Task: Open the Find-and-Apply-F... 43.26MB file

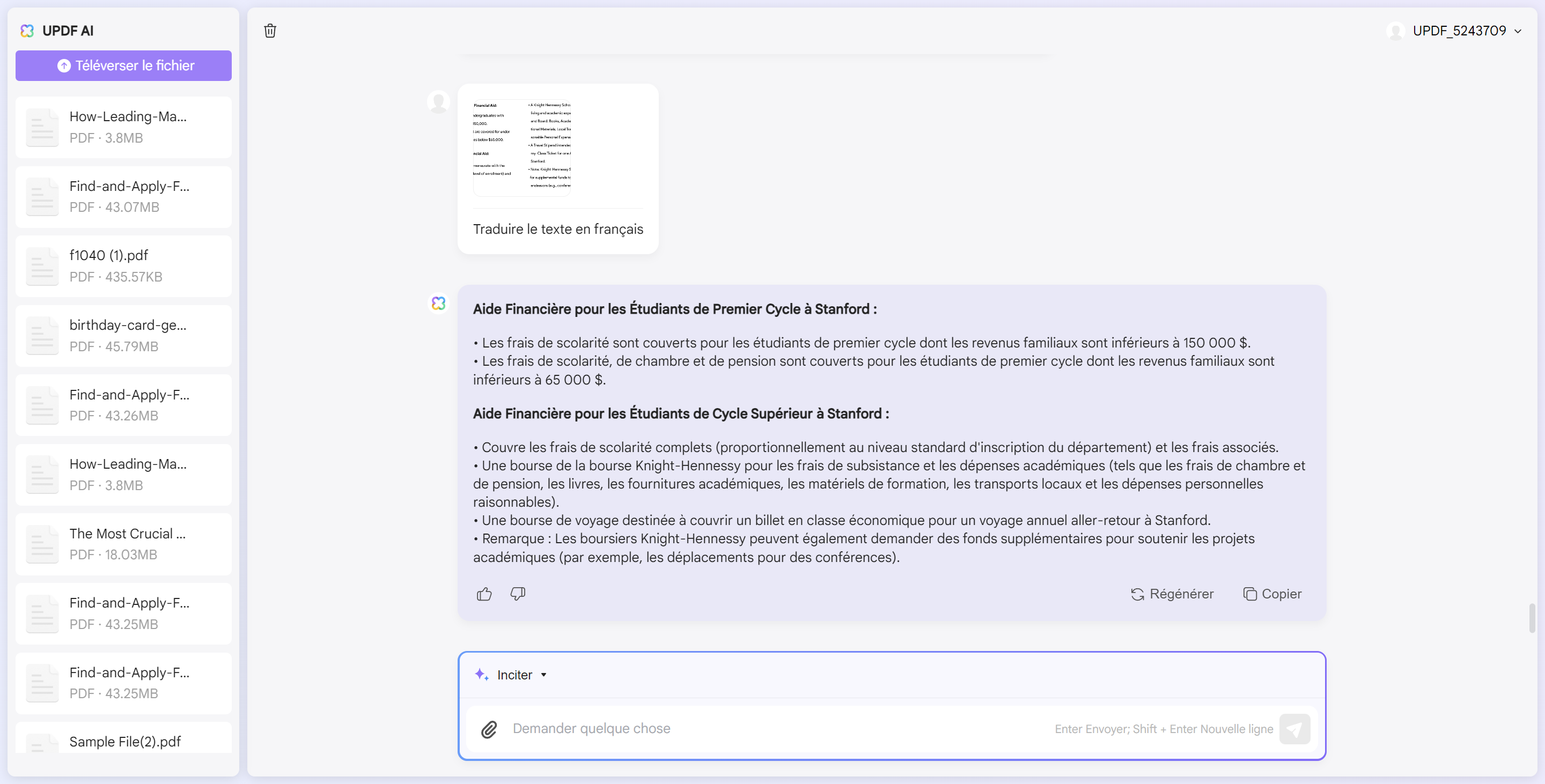Action: (123, 405)
